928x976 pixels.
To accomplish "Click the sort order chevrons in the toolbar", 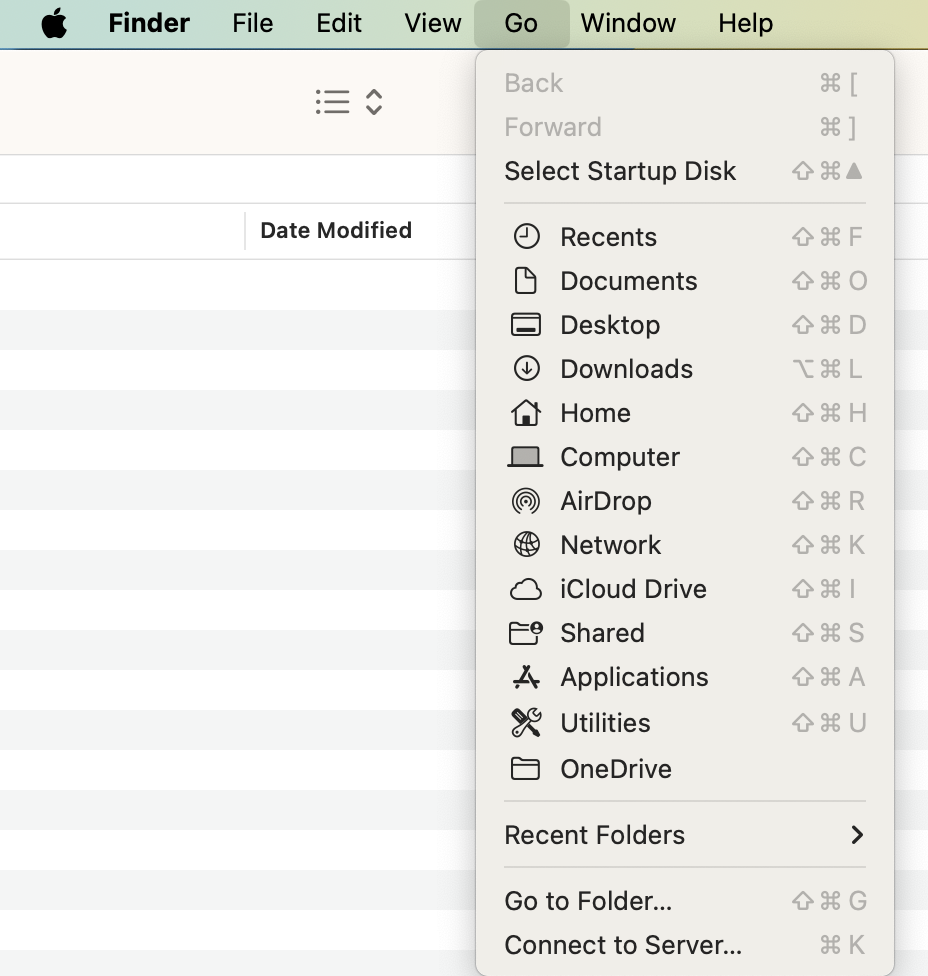I will point(372,102).
